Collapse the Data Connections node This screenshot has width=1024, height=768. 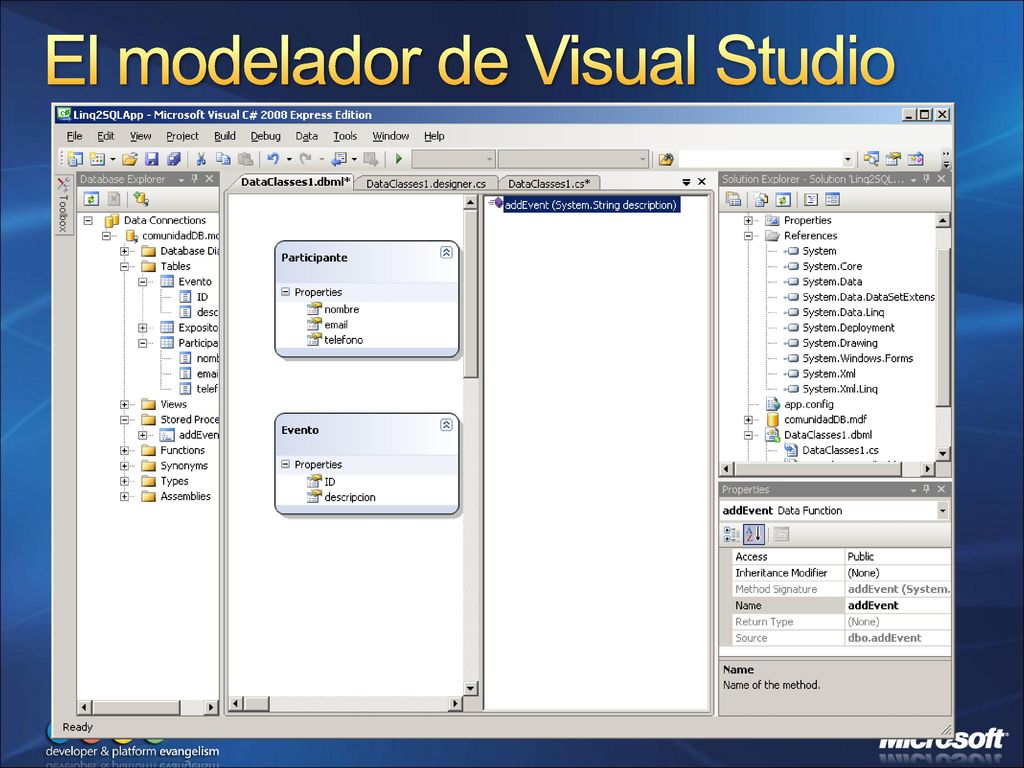88,220
